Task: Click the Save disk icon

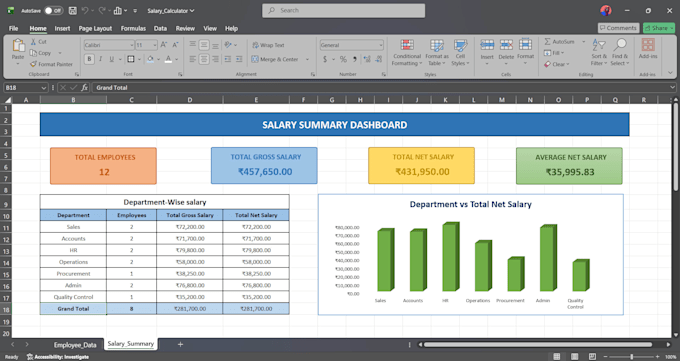Action: click(x=72, y=10)
